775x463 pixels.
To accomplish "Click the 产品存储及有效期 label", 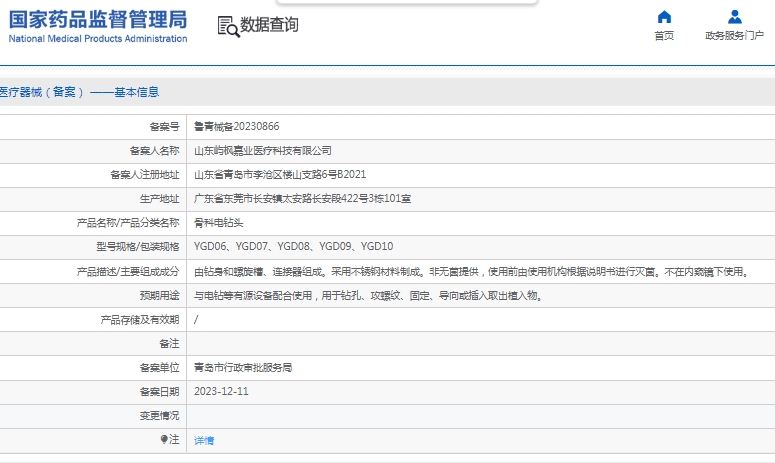I will tap(140, 320).
